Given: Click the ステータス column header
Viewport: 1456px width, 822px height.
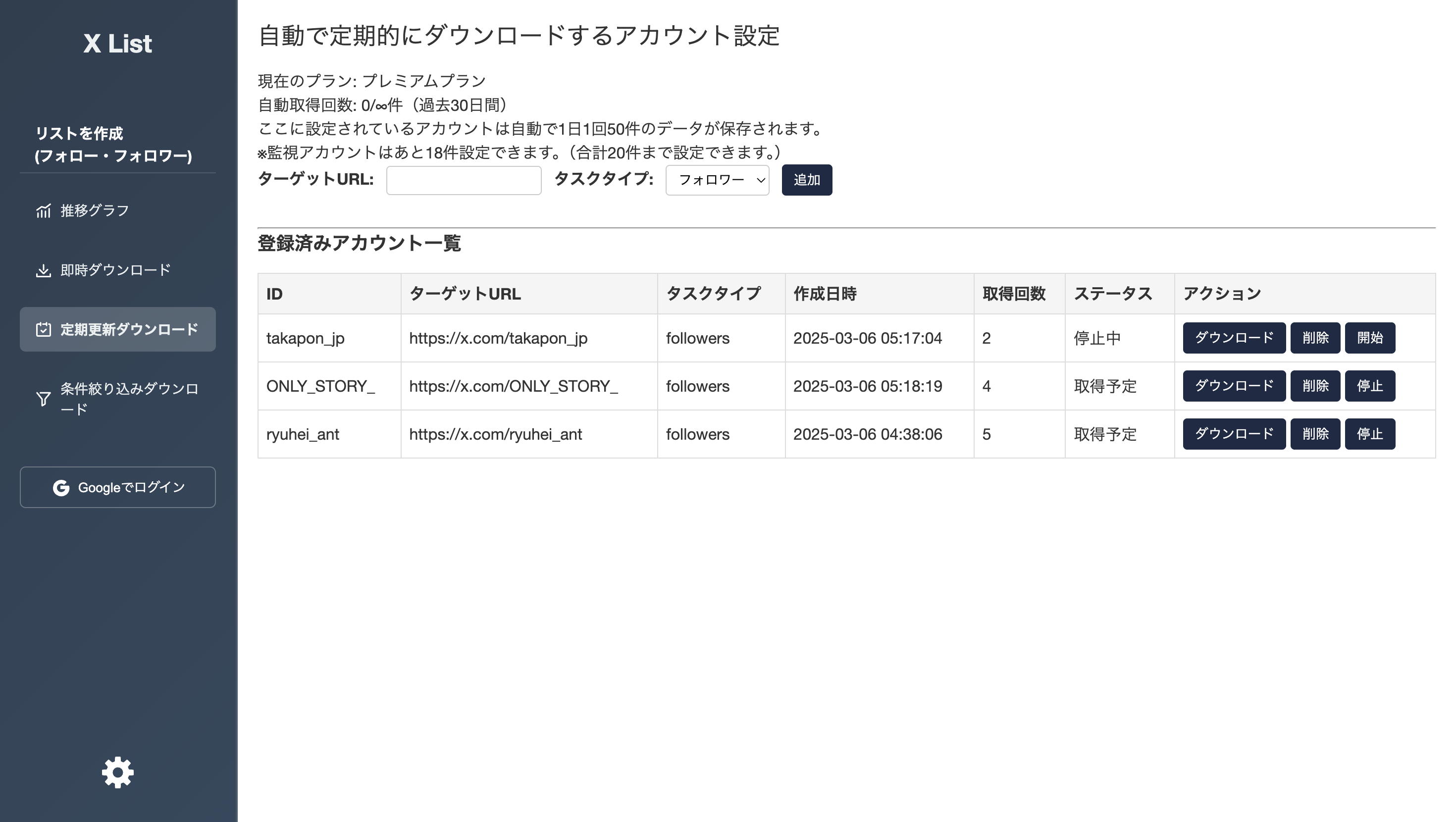Looking at the screenshot, I should [1120, 294].
